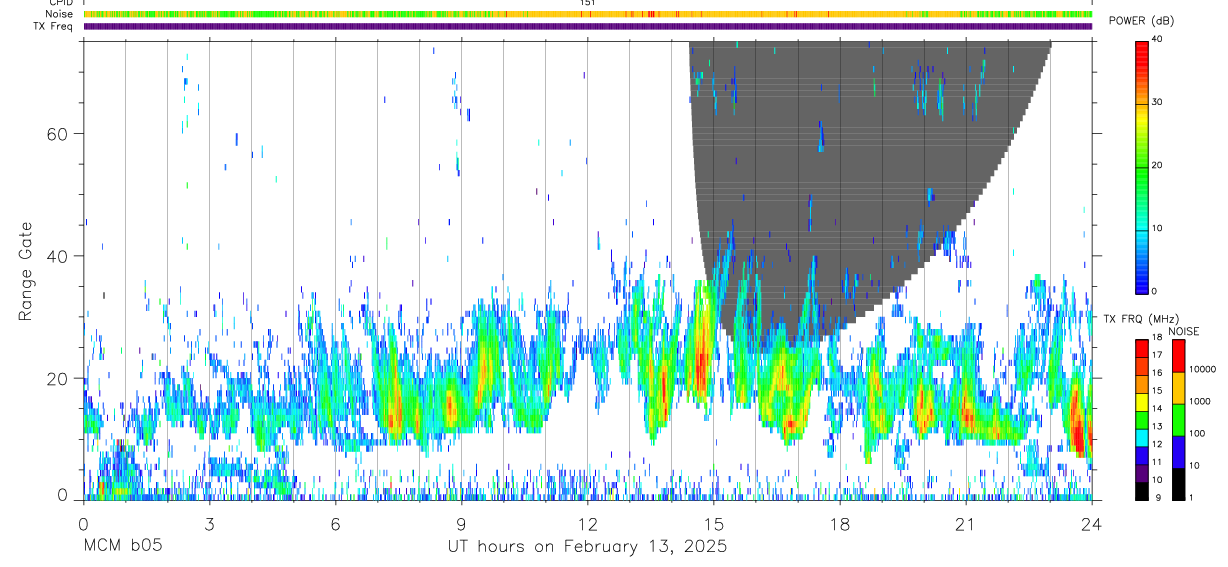Click the UT hours on February 13, 2025 title
The height and width of the screenshot is (567, 1228).
(x=587, y=548)
